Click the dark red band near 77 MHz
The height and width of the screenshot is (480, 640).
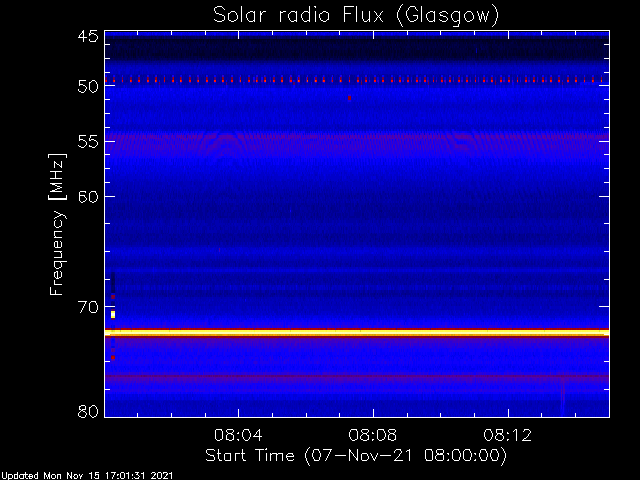pyautogui.click(x=357, y=378)
